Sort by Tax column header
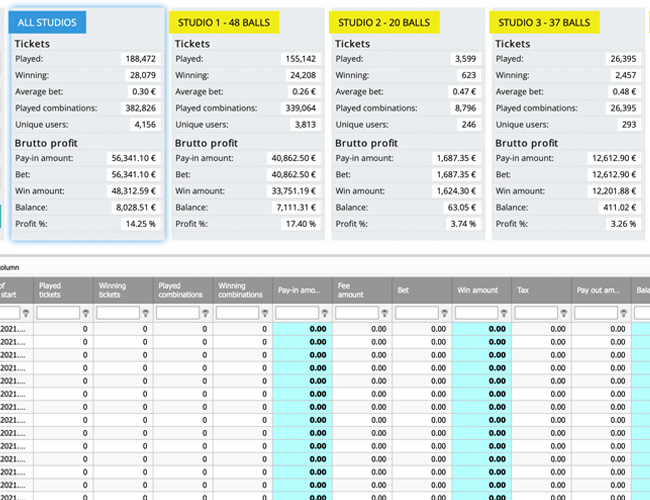This screenshot has height=500, width=650. point(541,290)
